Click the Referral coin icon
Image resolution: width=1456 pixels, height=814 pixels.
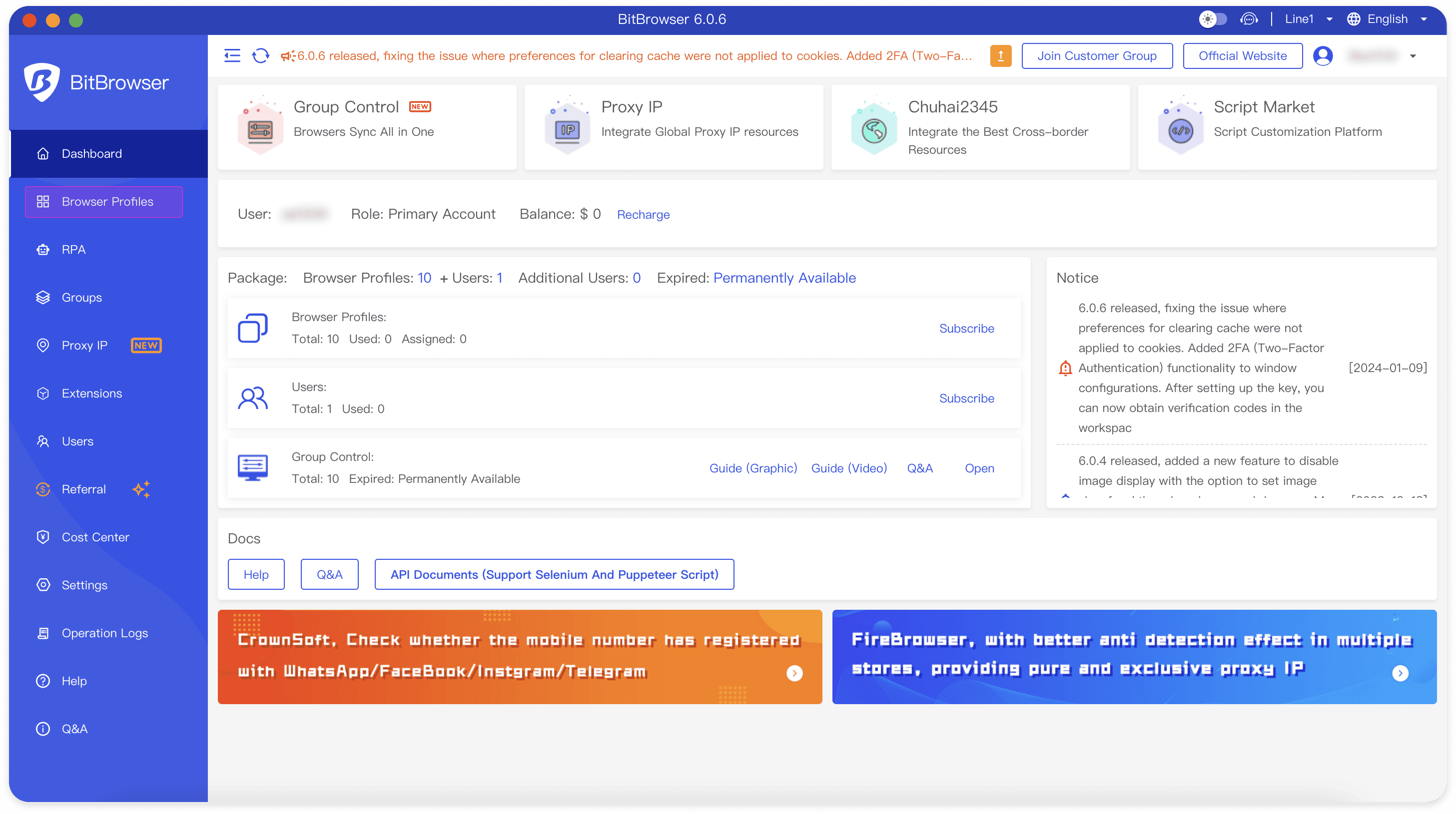tap(43, 489)
